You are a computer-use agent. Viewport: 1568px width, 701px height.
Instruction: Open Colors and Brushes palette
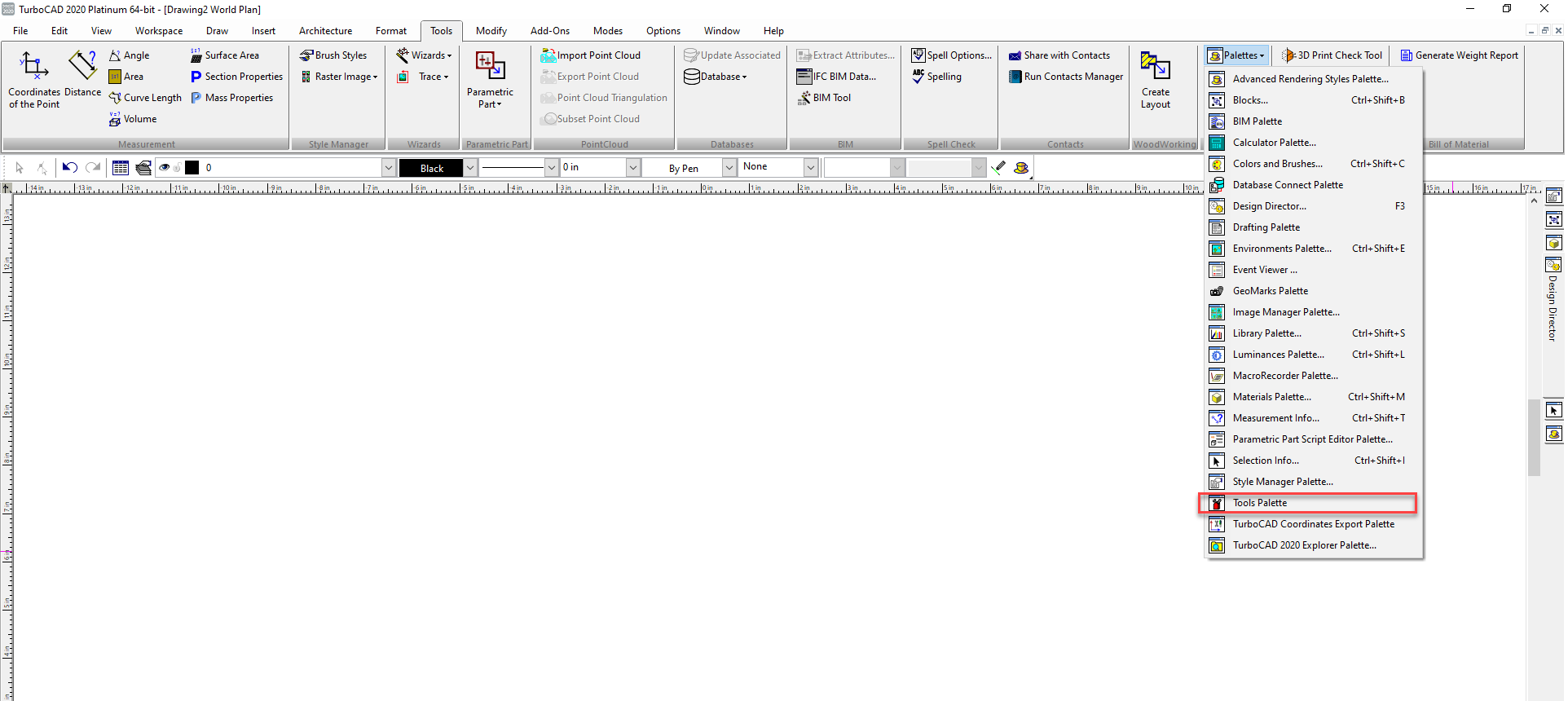pyautogui.click(x=1314, y=164)
